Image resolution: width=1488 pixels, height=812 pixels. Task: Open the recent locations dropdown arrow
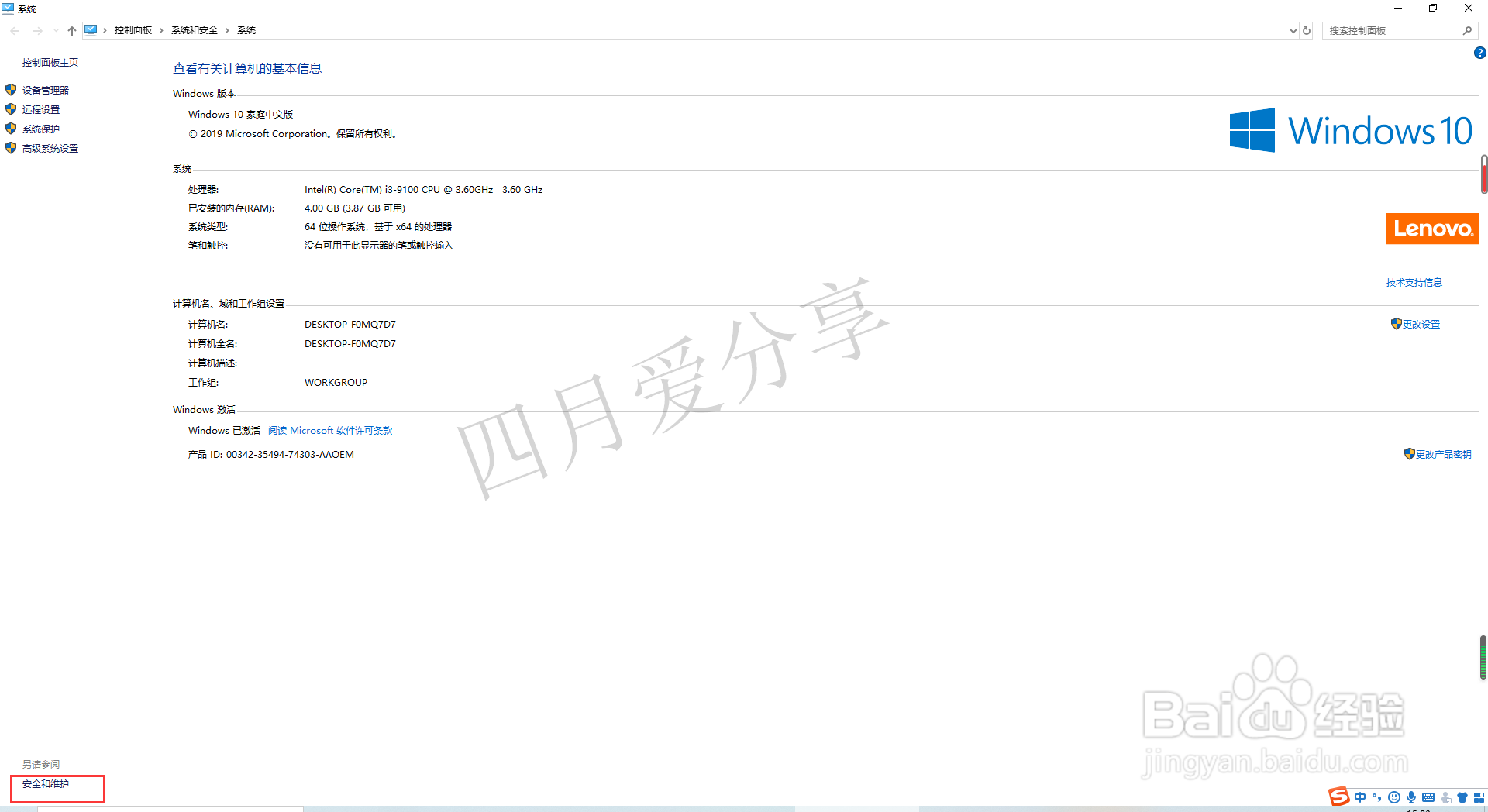click(56, 31)
